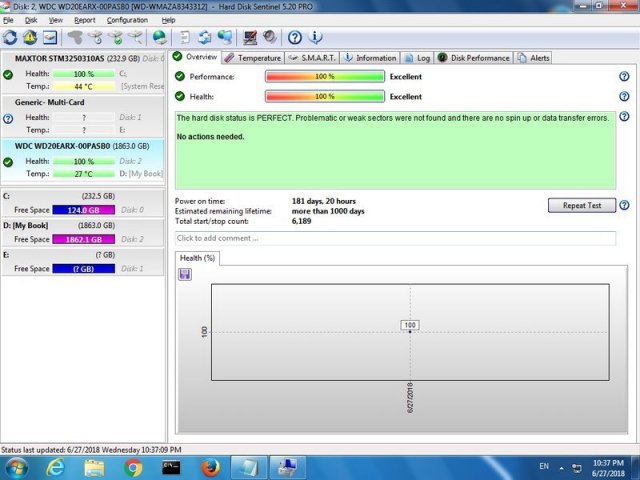
Task: Open the toolbar help question mark icon
Action: pyautogui.click(x=295, y=38)
